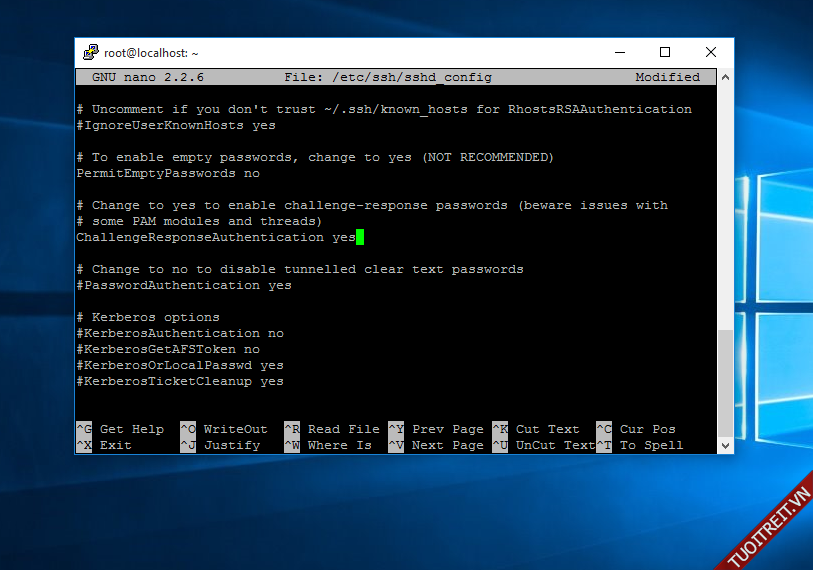Screen dimensions: 813x570
Task: Maximize the PuTTY terminal window
Action: [x=665, y=53]
